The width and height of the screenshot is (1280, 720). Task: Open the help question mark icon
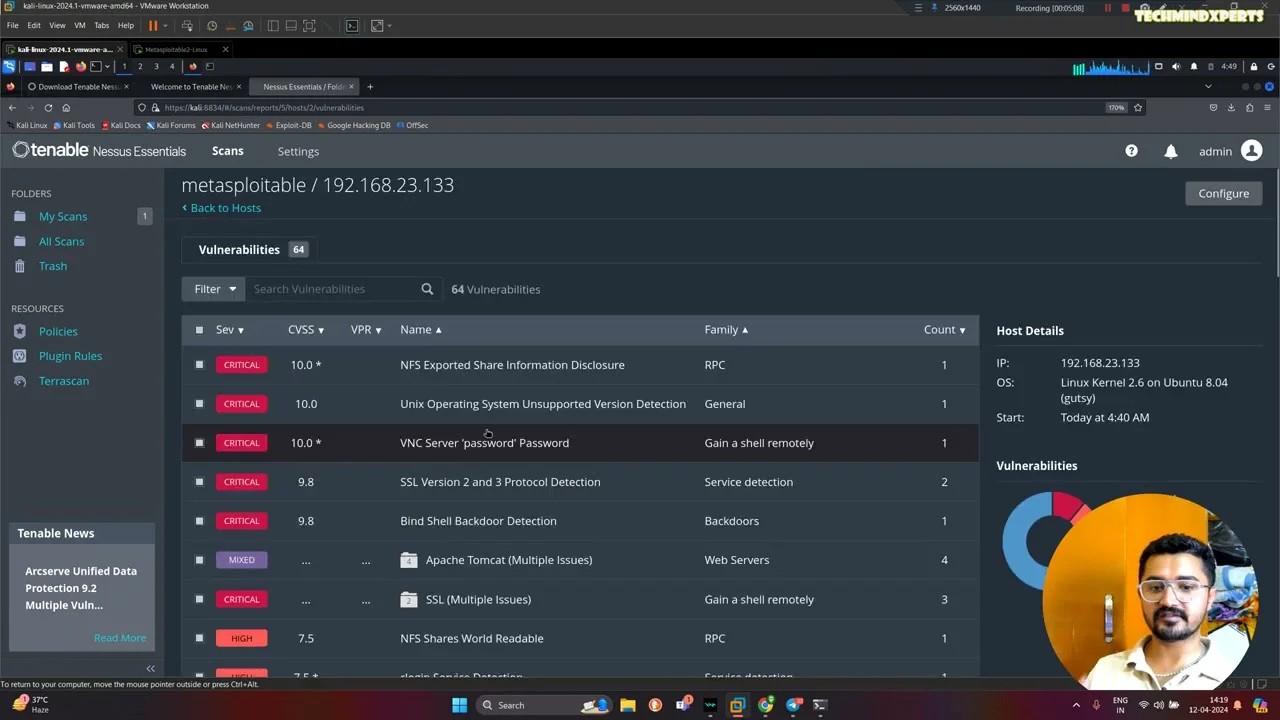point(1131,151)
